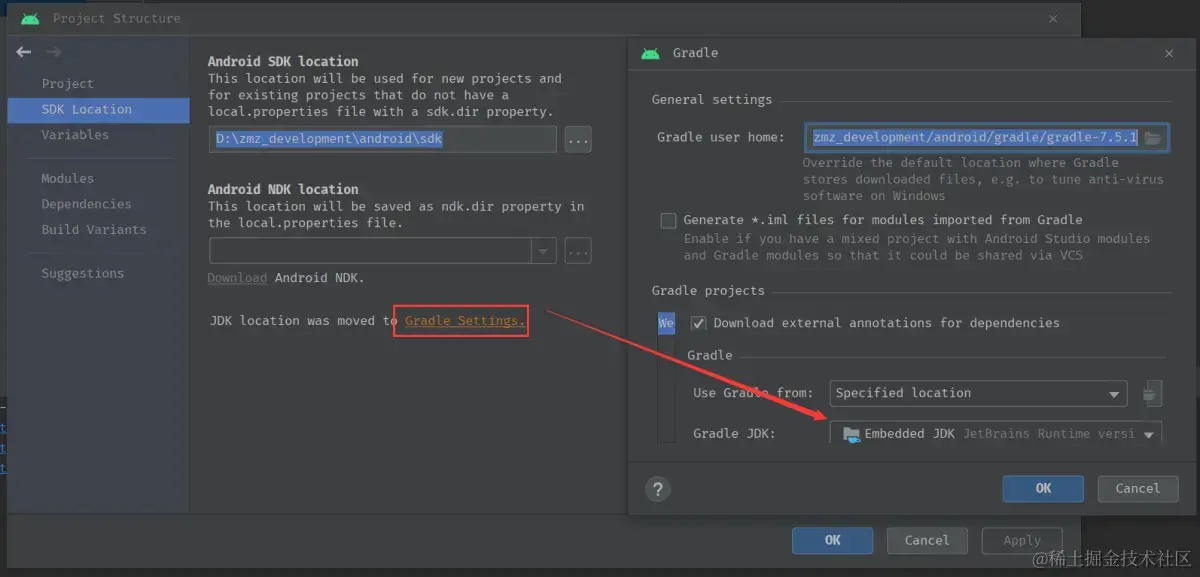Click Cancel in the Gradle dialog
The width and height of the screenshot is (1200, 577).
[x=1138, y=488]
